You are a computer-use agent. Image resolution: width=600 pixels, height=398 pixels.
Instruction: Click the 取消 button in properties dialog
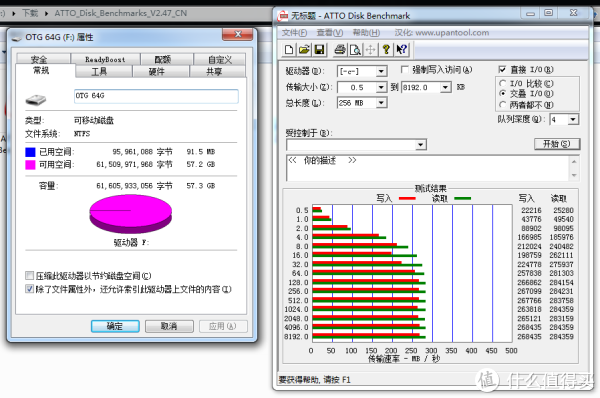[x=169, y=326]
